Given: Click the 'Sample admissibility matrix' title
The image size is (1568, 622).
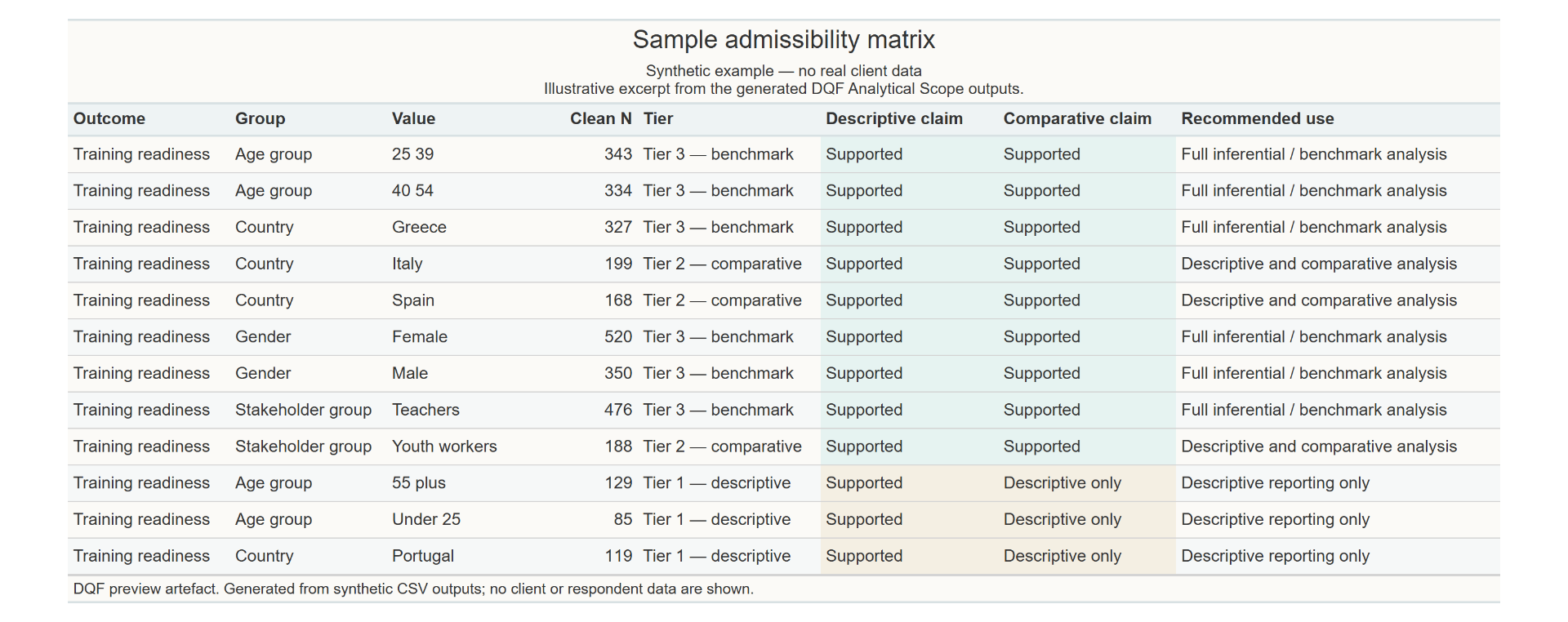Looking at the screenshot, I should click(783, 39).
